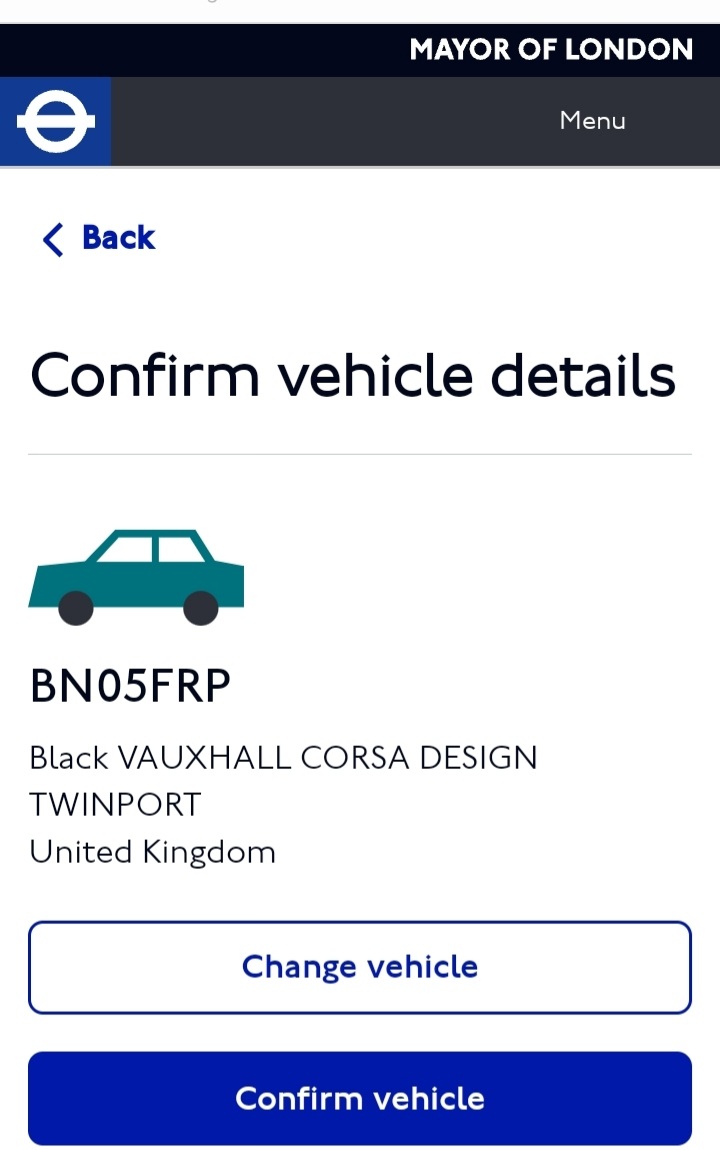Click the car icon's front wheel
Screen dimensions: 720x1150
tap(76, 607)
